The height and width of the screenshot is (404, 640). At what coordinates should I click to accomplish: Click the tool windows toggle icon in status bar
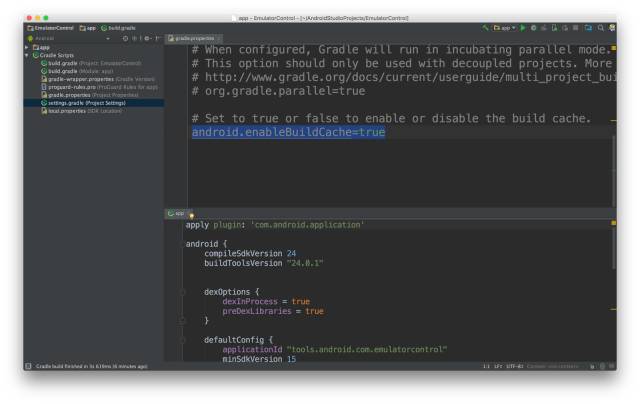click(28, 366)
